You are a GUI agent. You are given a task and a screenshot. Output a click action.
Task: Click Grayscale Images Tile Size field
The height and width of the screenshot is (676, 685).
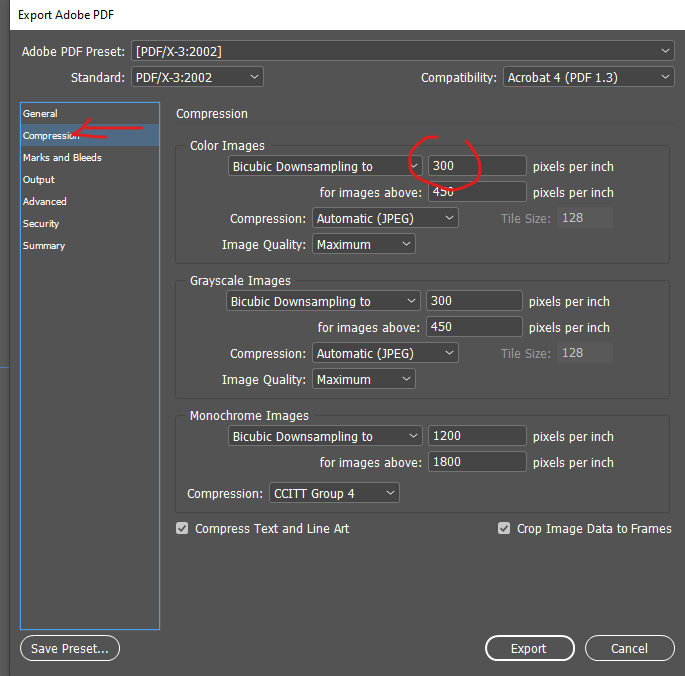pos(585,353)
